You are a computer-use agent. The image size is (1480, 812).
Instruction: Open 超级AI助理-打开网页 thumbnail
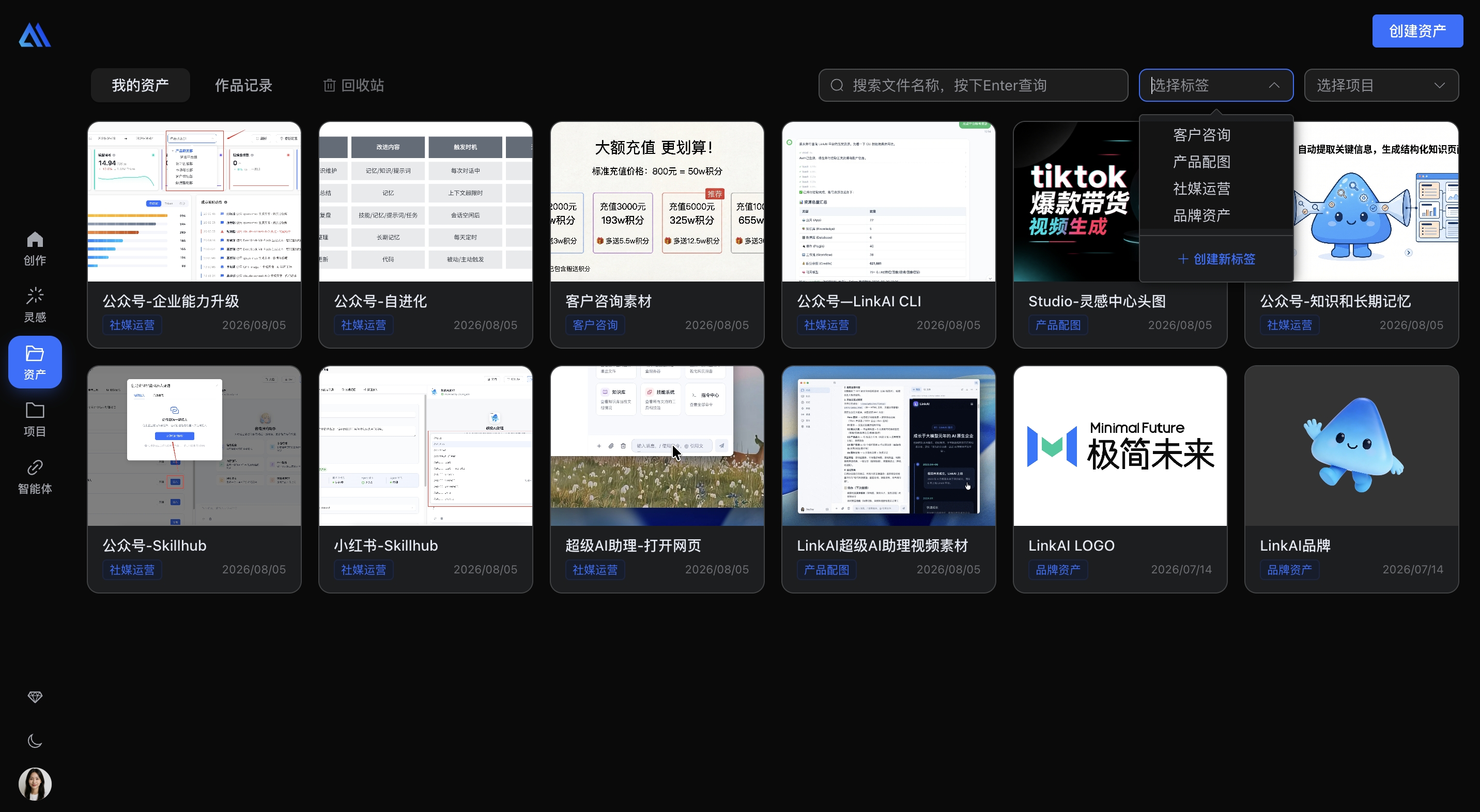point(657,446)
